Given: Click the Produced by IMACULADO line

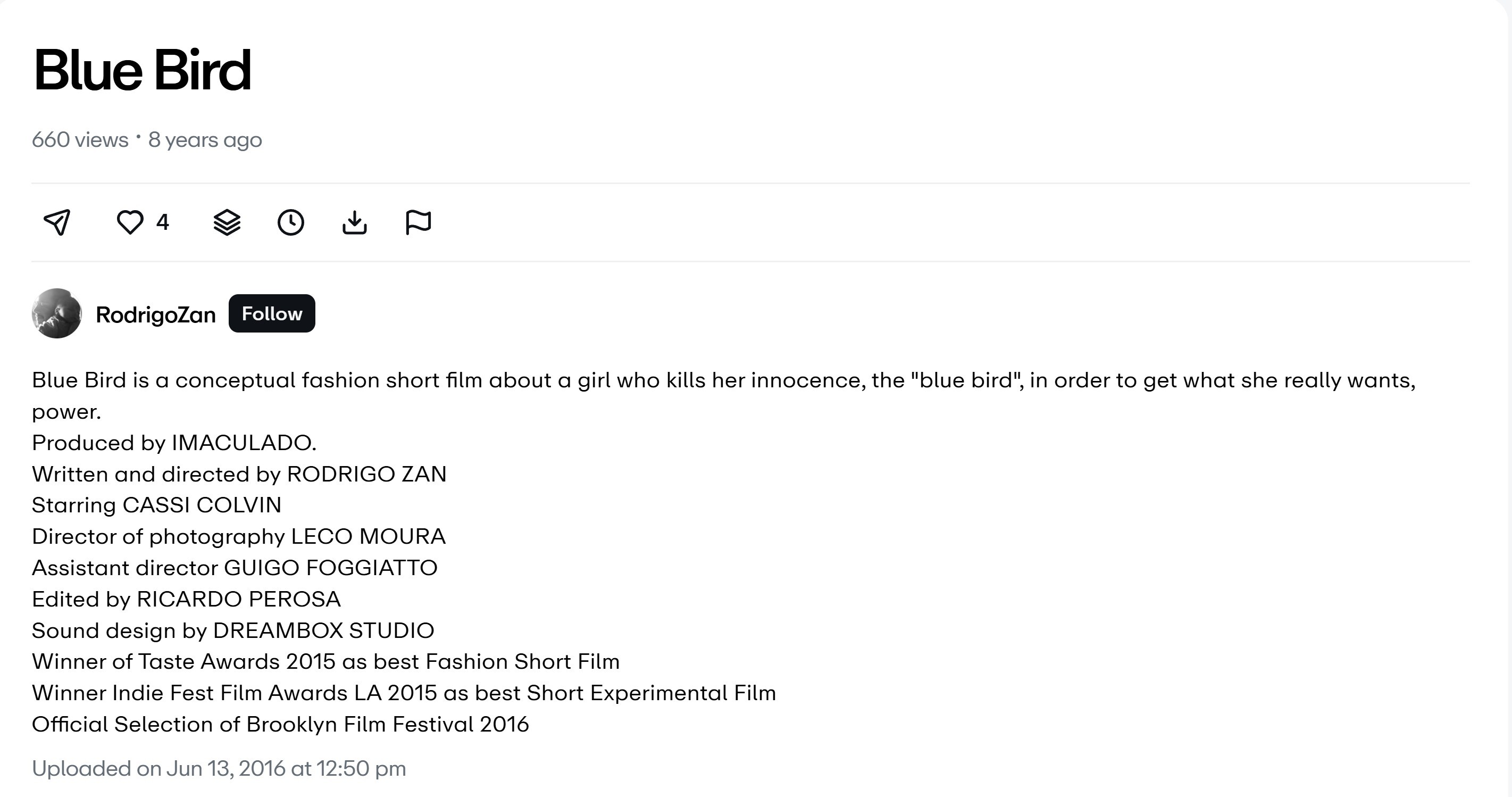Looking at the screenshot, I should tap(174, 442).
